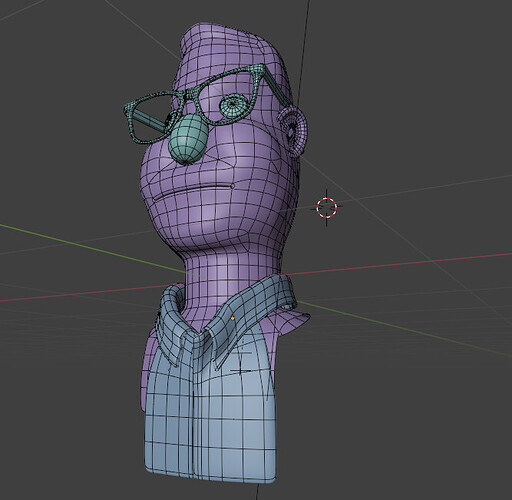Click the character's ear

tap(293, 131)
